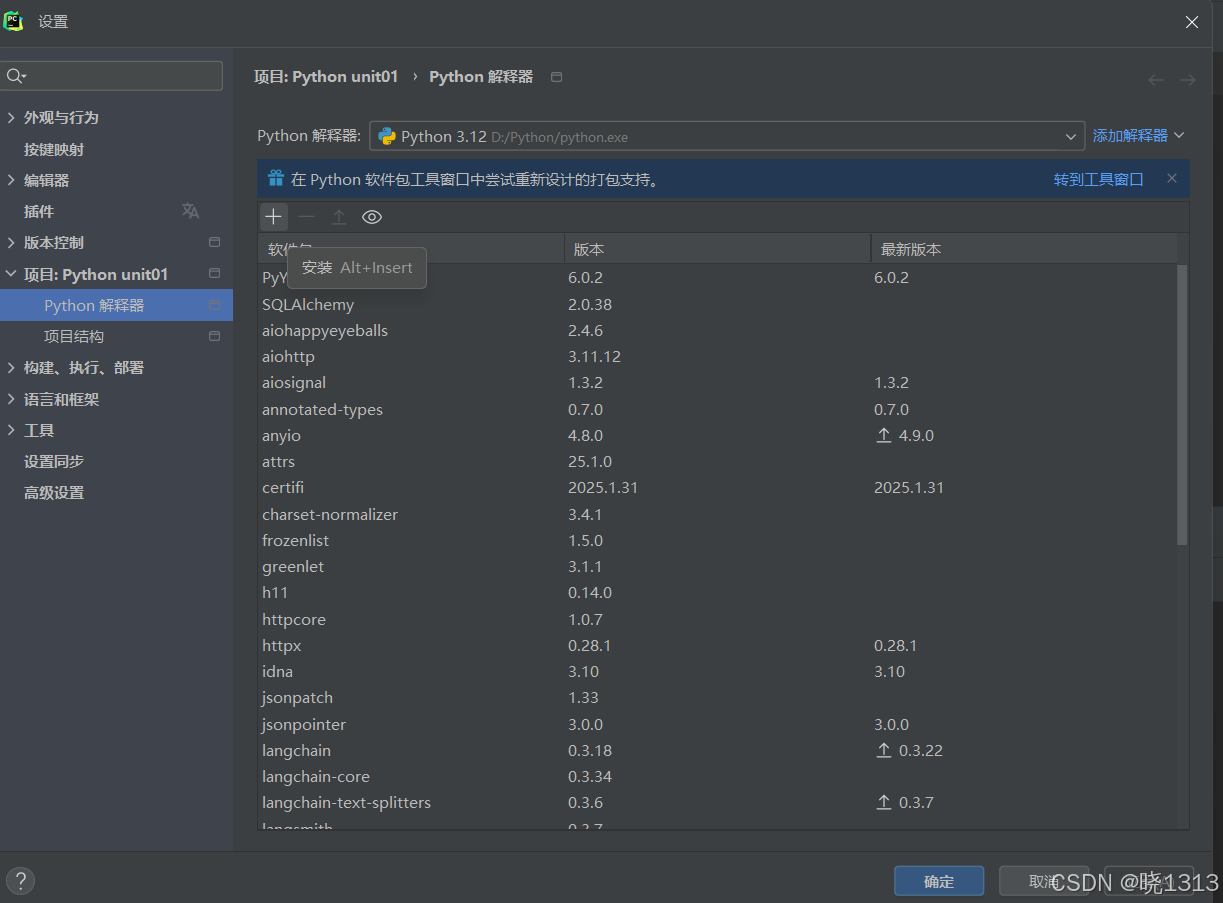This screenshot has height=903, width=1223.
Task: Click the translate icon next to 插件
Action: [x=190, y=211]
